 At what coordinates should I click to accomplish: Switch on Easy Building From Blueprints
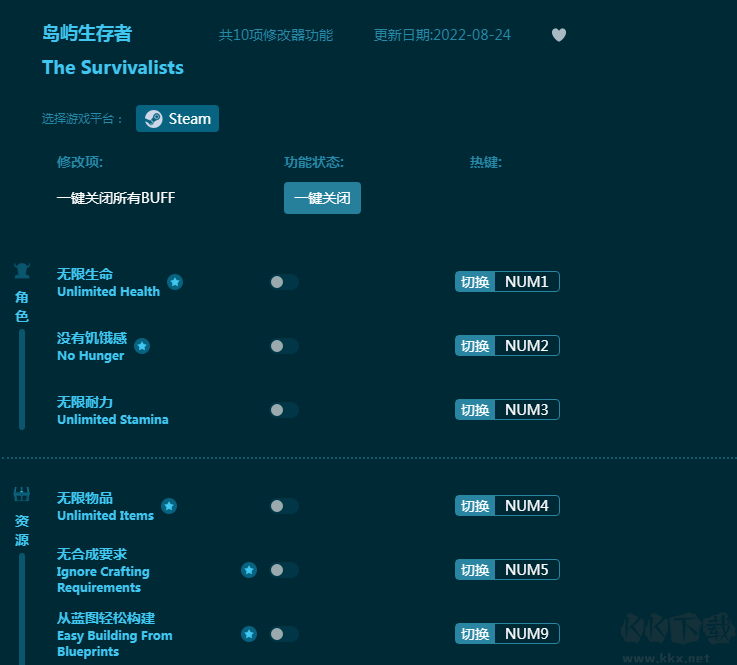[284, 634]
